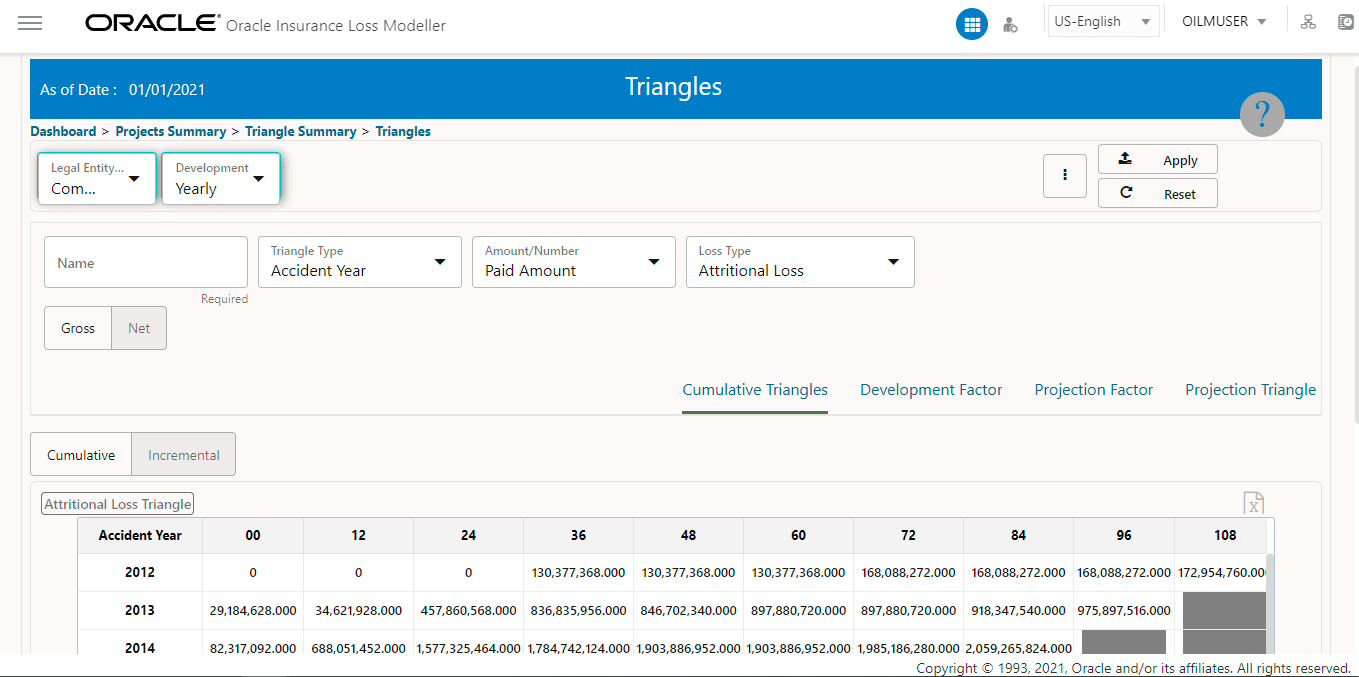1359x677 pixels.
Task: Open the Loss Type dropdown
Action: coord(800,262)
